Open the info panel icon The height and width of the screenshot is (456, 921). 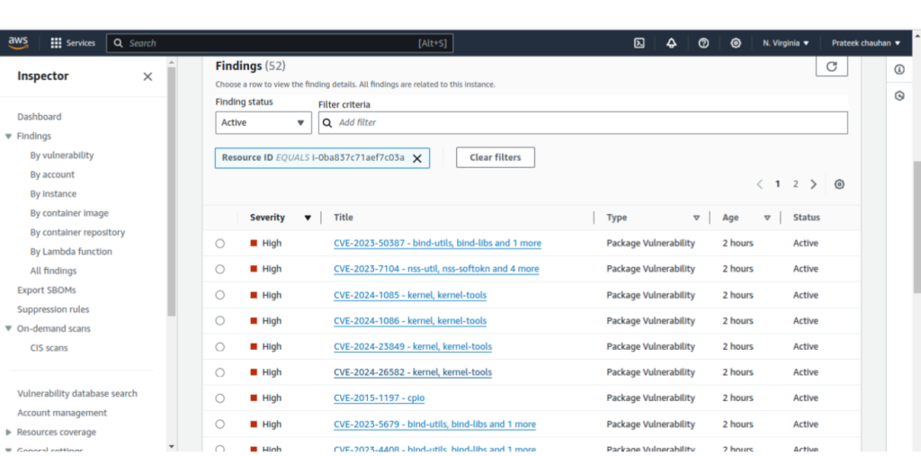899,70
